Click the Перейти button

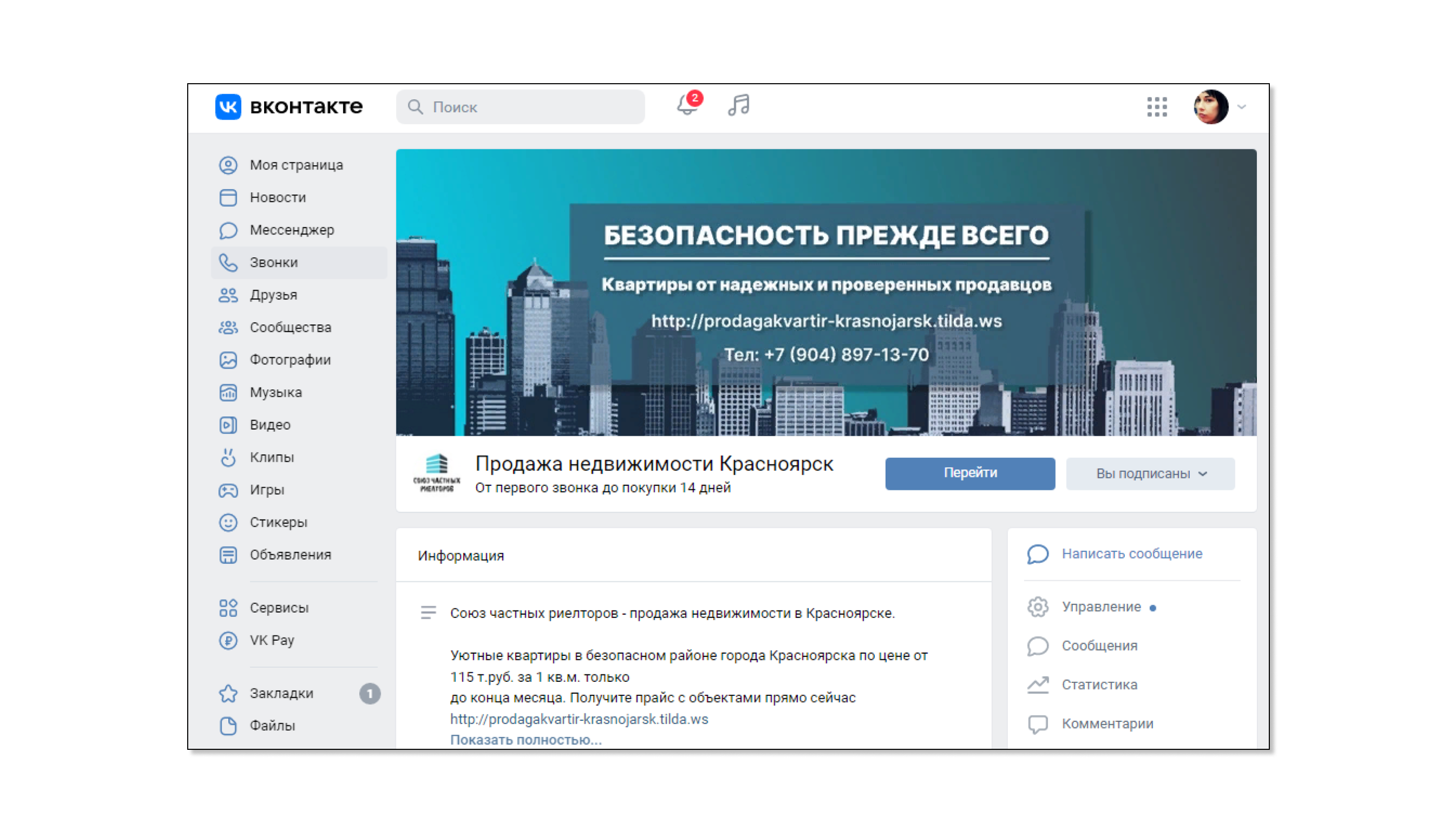pyautogui.click(x=970, y=474)
